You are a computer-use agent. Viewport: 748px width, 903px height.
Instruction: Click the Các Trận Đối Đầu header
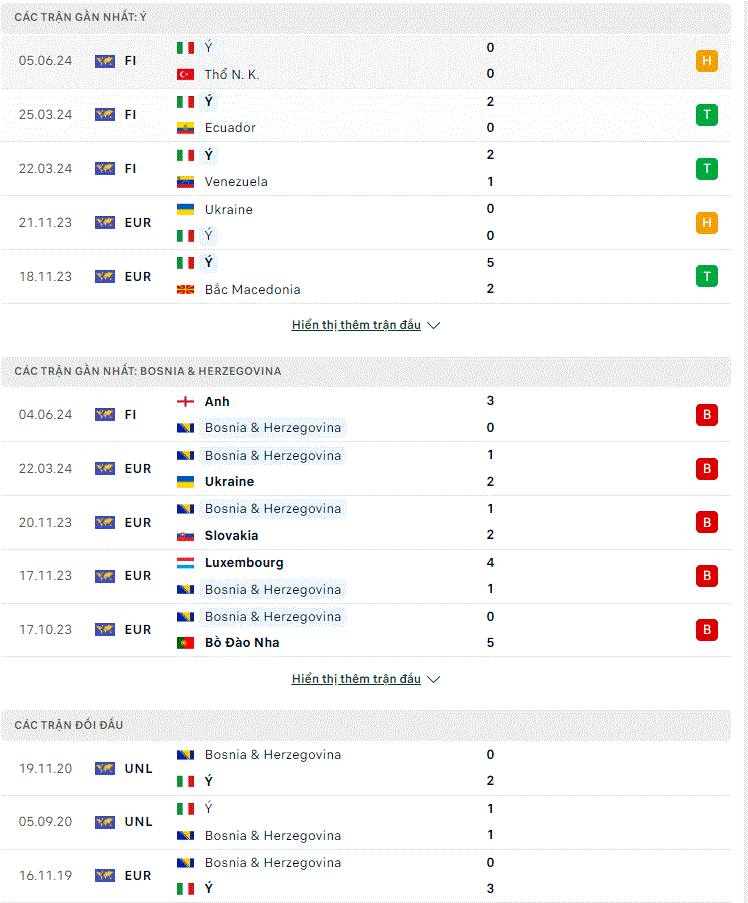click(x=69, y=725)
